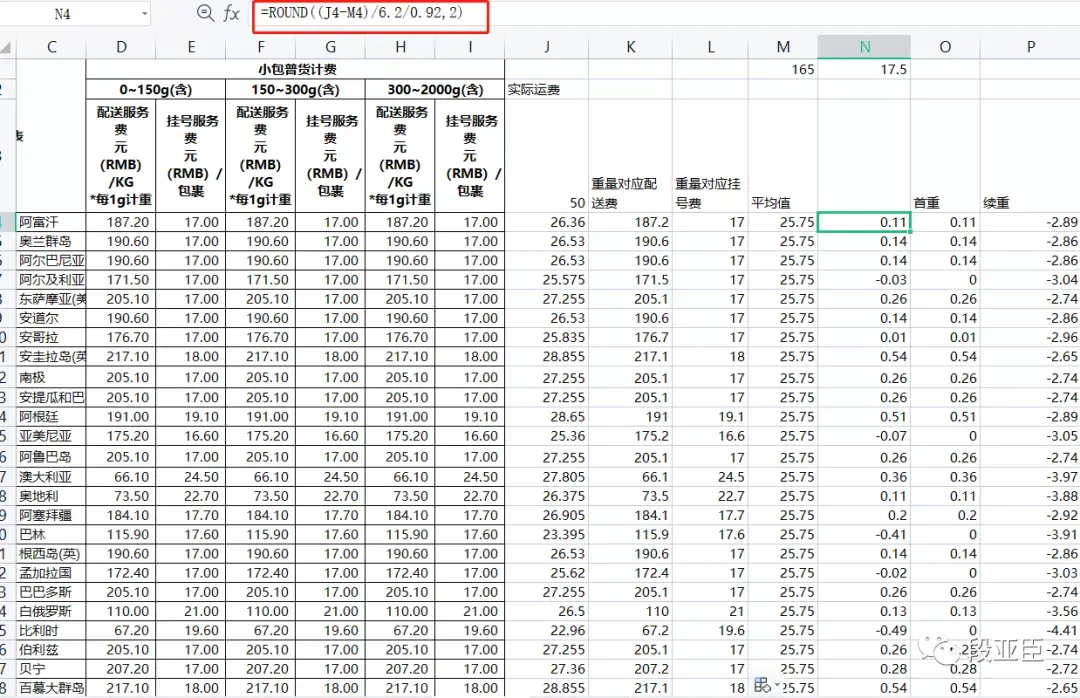Select column D header
Screen dimensions: 1080x698
pyautogui.click(x=121, y=47)
